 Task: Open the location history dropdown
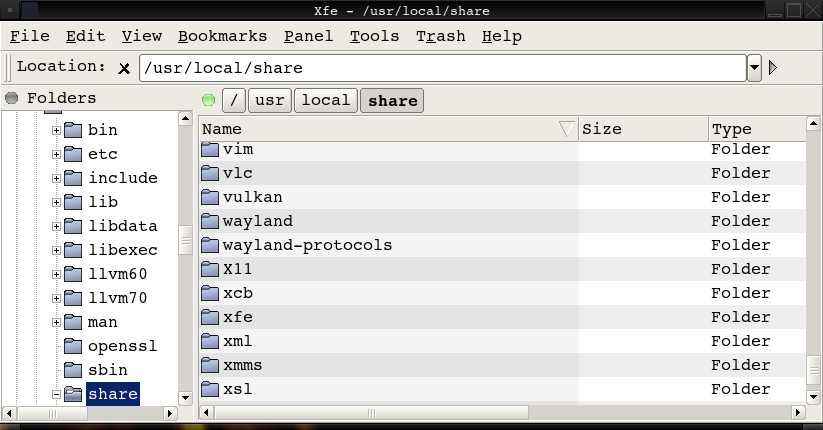754,68
